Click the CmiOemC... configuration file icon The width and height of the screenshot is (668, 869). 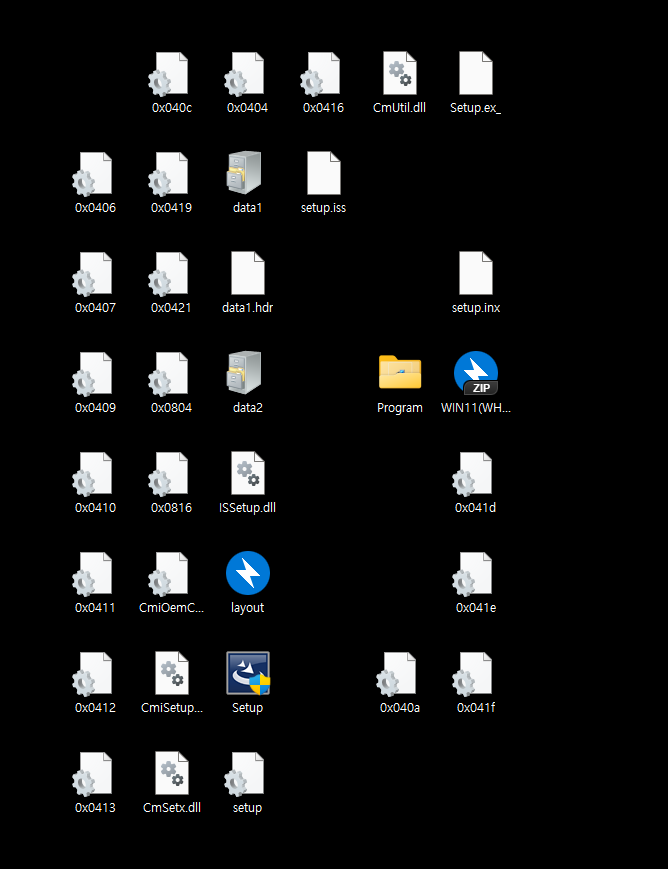click(x=169, y=574)
